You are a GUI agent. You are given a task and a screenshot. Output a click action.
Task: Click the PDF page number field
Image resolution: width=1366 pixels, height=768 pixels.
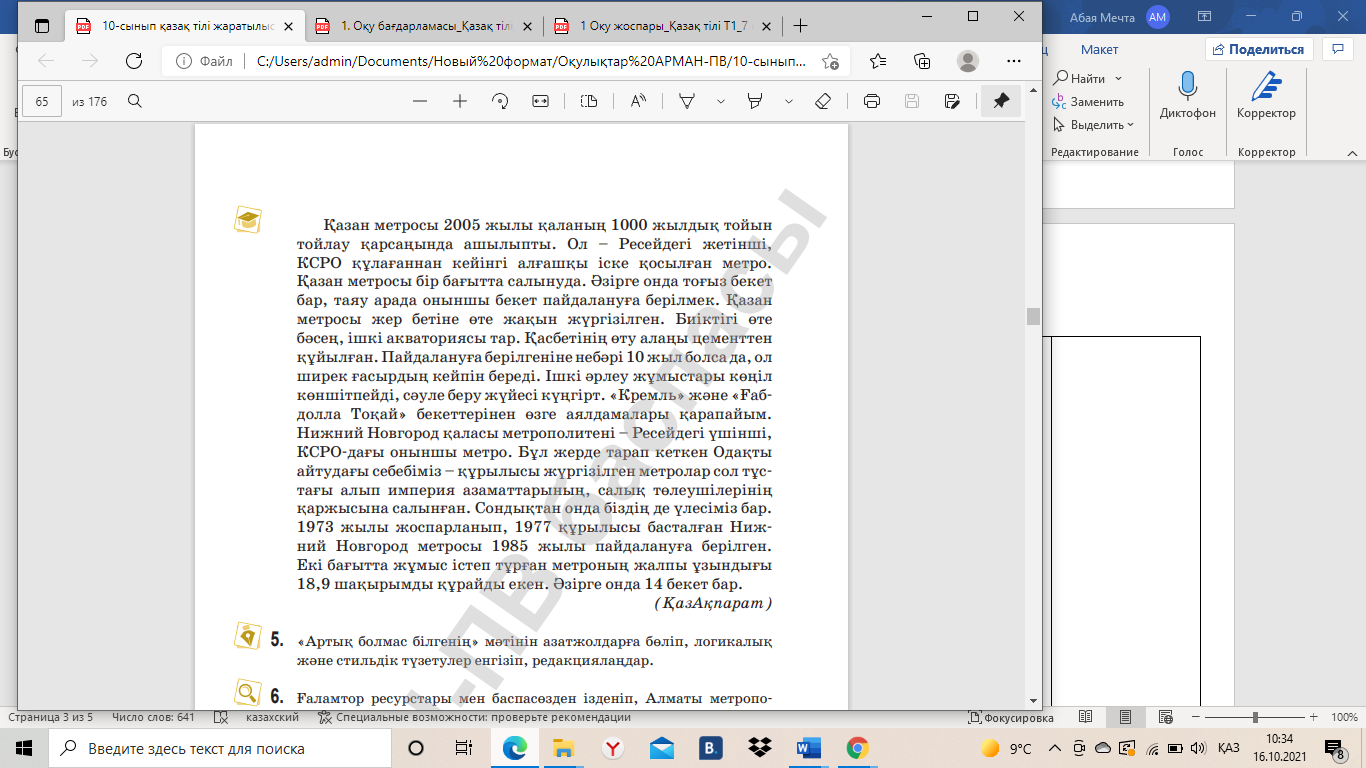coord(42,101)
